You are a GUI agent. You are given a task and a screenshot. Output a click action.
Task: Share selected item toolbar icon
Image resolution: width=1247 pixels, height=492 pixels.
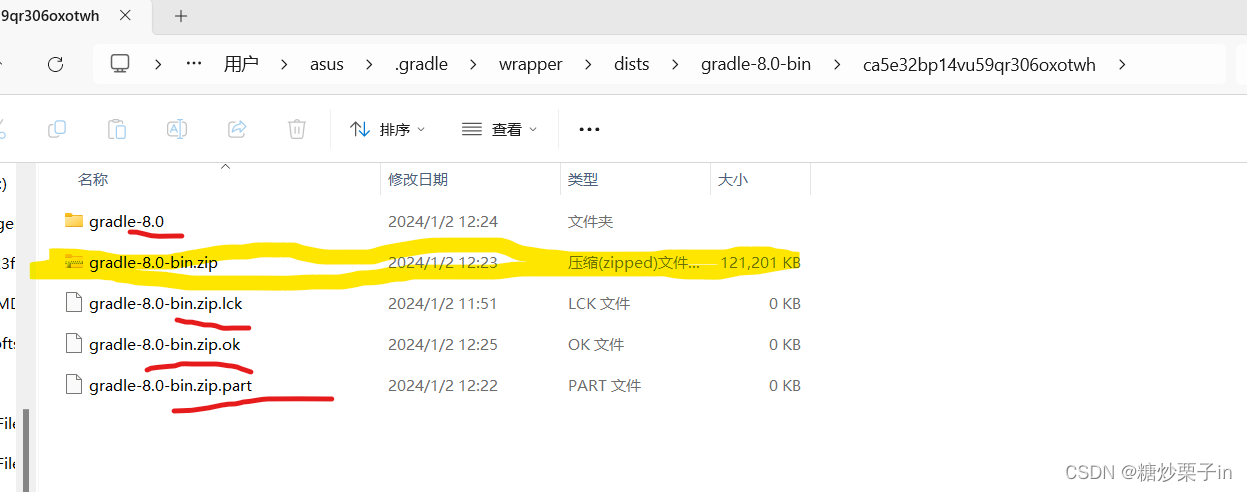[x=237, y=129]
